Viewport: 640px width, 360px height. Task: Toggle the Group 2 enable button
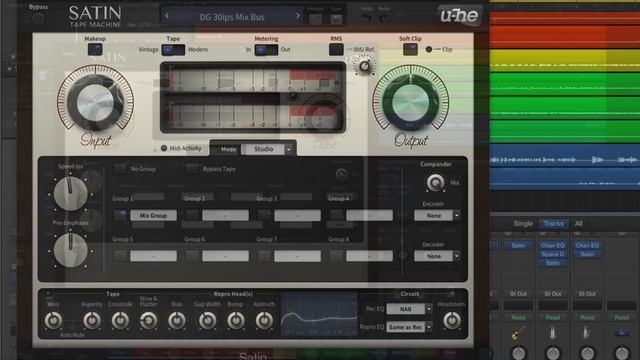pos(192,214)
